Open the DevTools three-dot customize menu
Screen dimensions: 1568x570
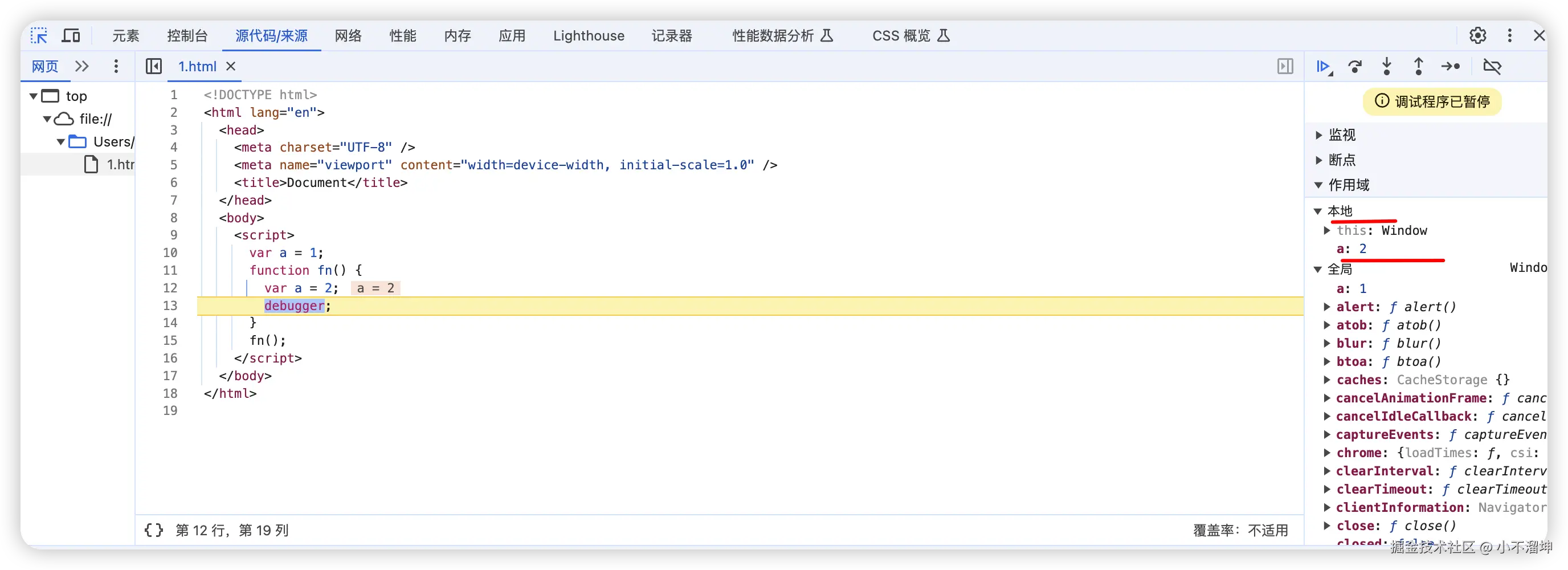[1509, 35]
